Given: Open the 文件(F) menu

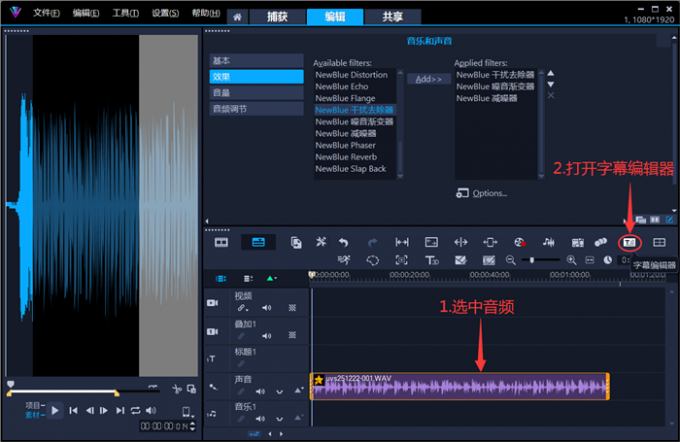Looking at the screenshot, I should coord(46,13).
